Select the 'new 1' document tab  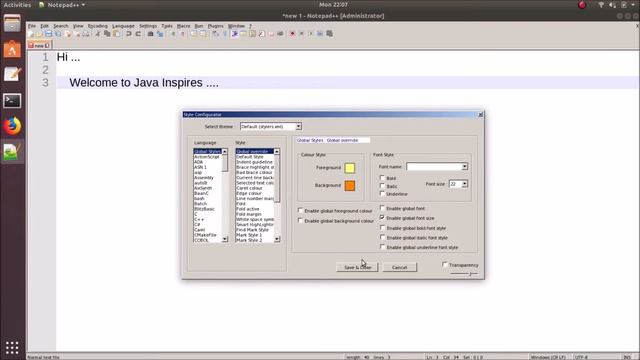(x=39, y=45)
